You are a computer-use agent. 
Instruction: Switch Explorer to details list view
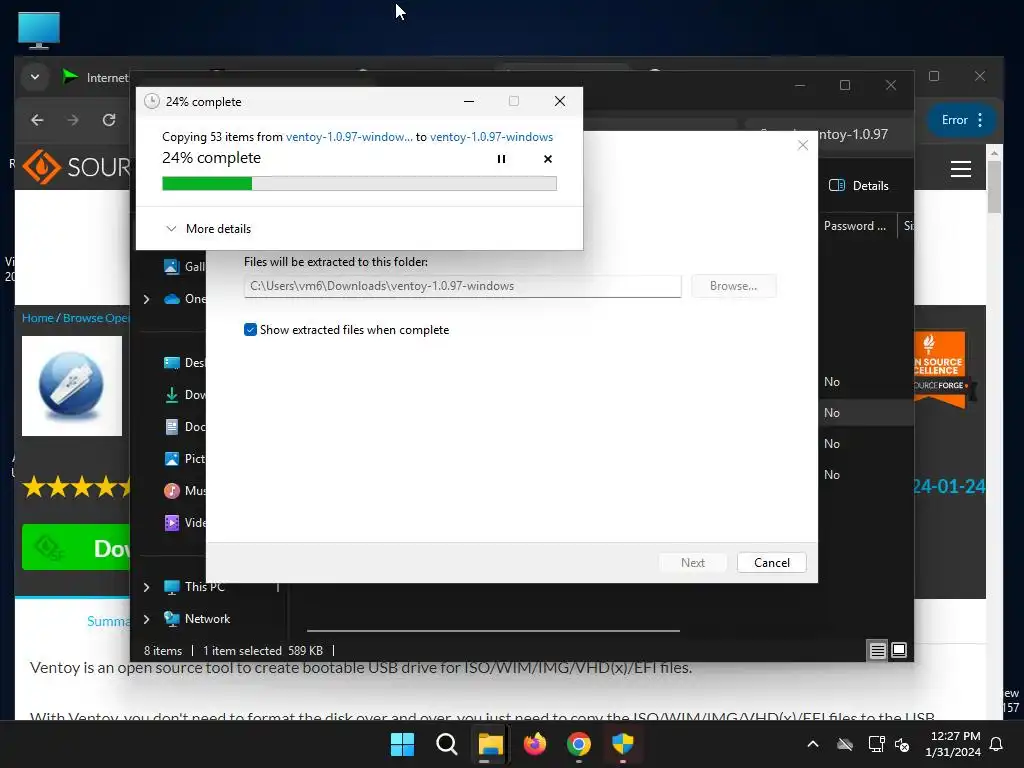tap(878, 650)
